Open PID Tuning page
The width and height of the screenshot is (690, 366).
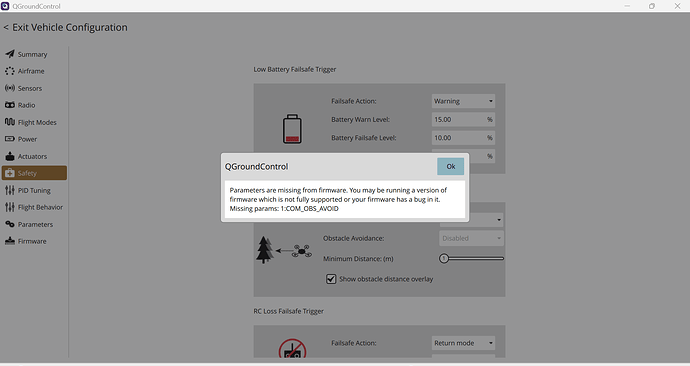[x=34, y=190]
